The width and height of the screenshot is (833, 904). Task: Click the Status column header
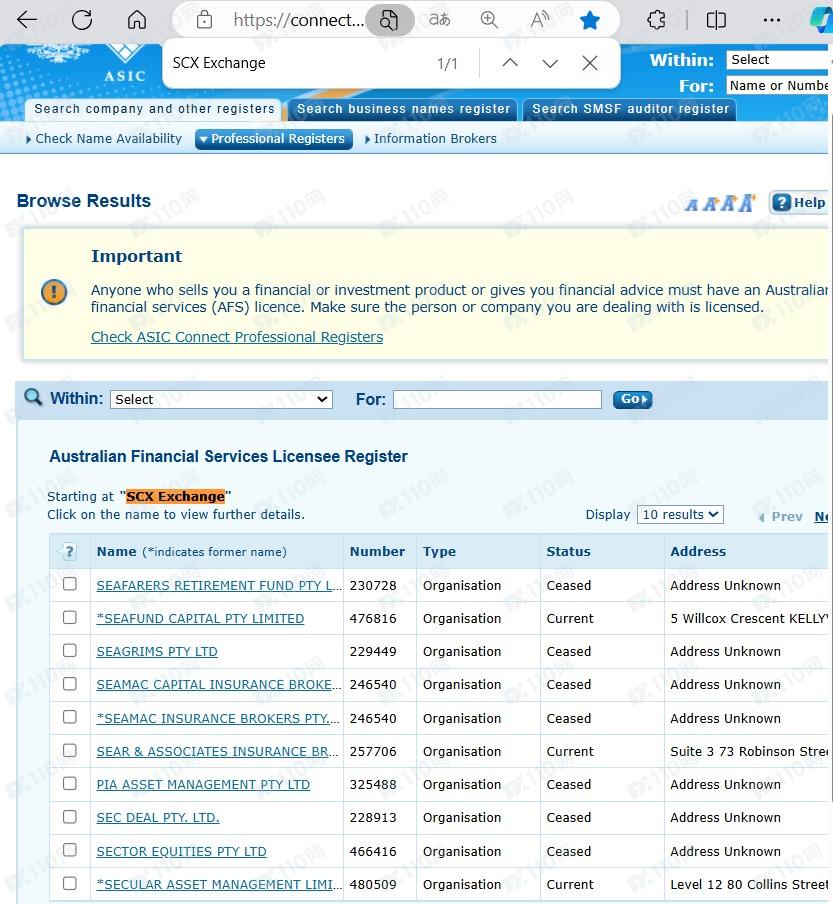(x=568, y=552)
